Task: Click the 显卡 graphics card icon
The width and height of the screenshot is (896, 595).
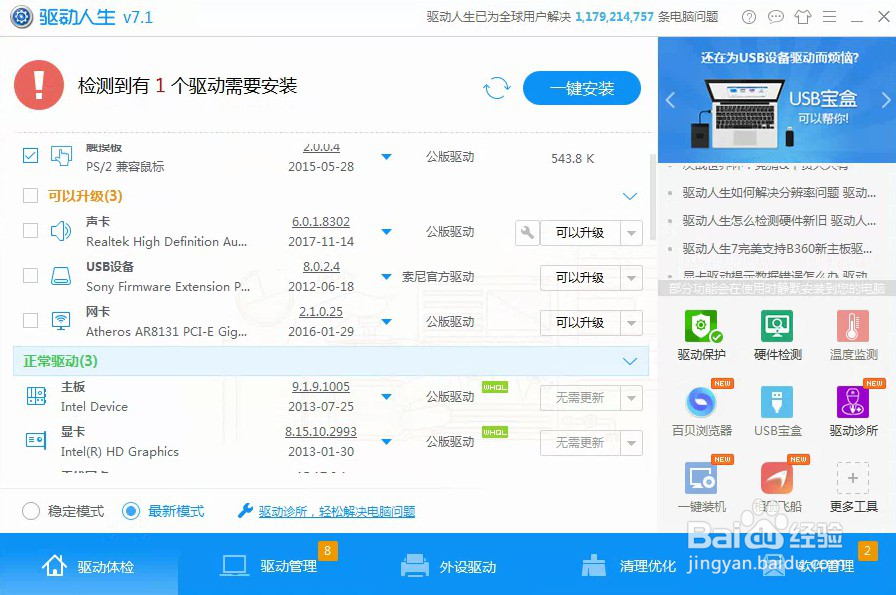Action: coord(37,440)
